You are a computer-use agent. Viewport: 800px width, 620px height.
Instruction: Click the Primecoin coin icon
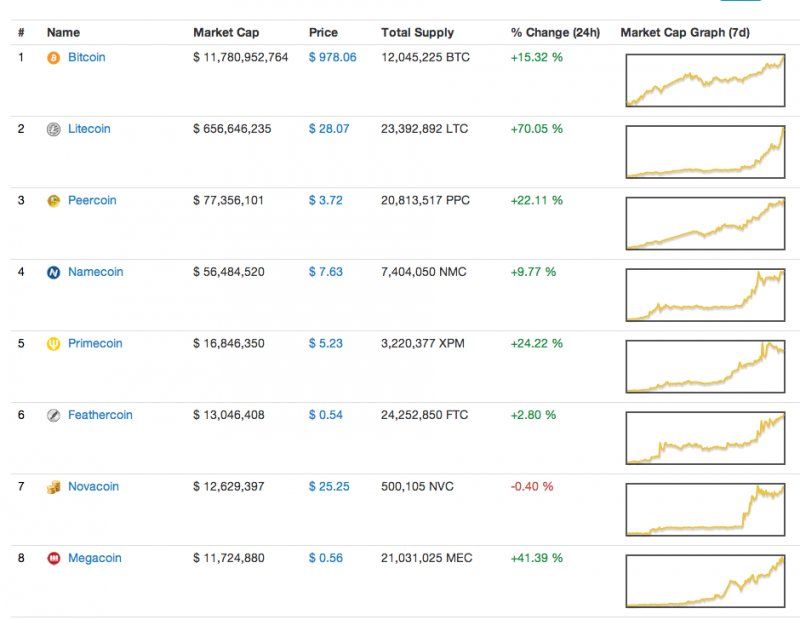(x=54, y=344)
